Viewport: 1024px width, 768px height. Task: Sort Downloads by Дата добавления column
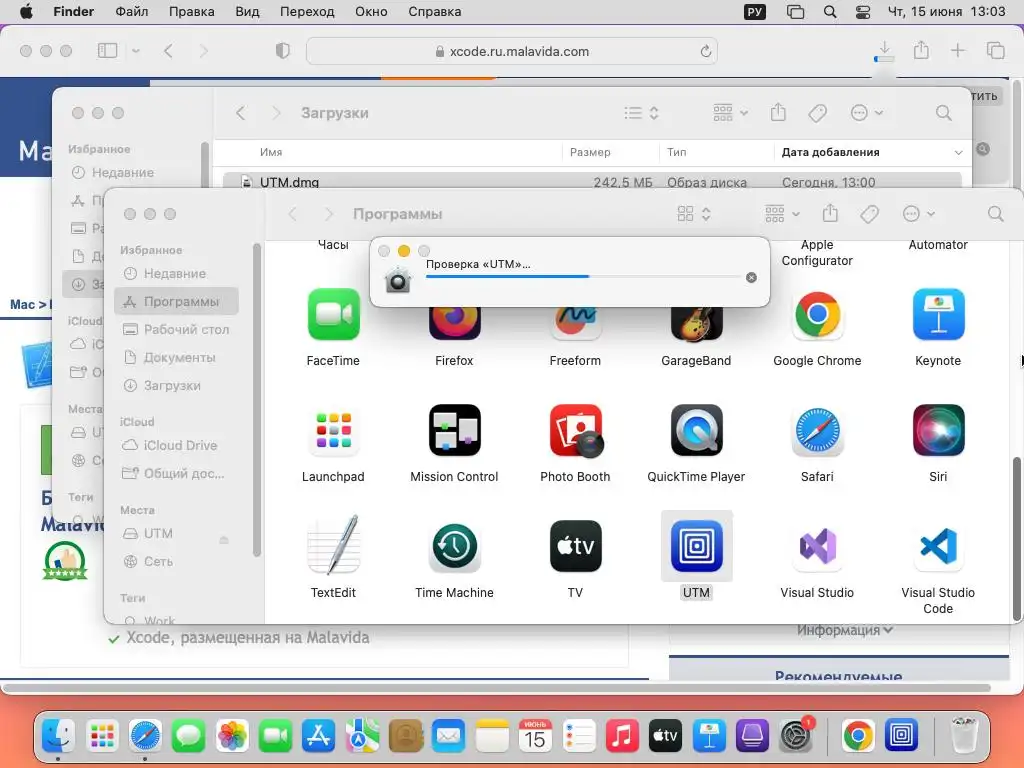pos(872,152)
